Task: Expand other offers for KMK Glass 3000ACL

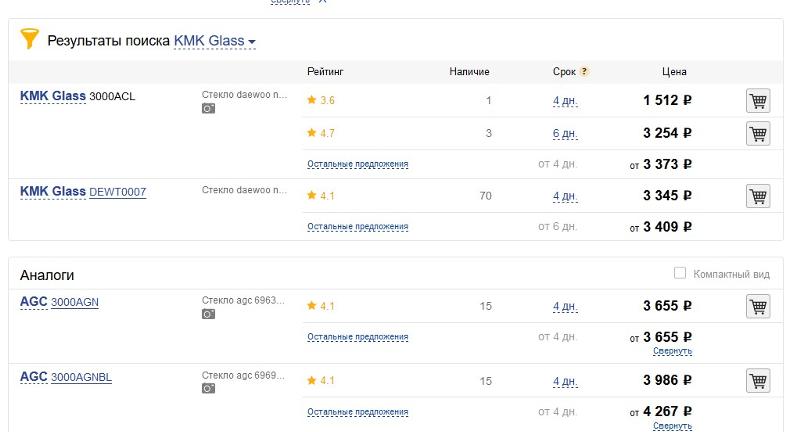Action: [358, 164]
